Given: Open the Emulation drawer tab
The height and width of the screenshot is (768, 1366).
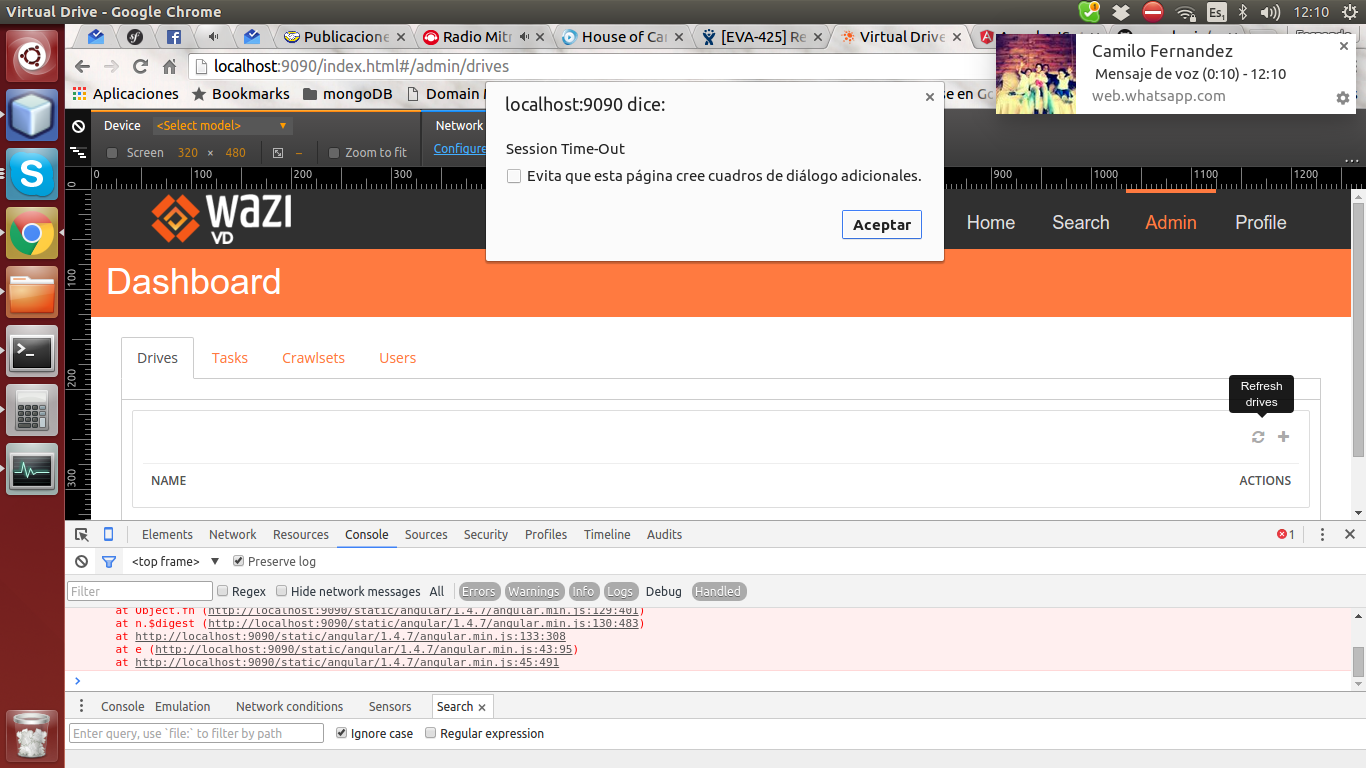Looking at the screenshot, I should coord(183,707).
